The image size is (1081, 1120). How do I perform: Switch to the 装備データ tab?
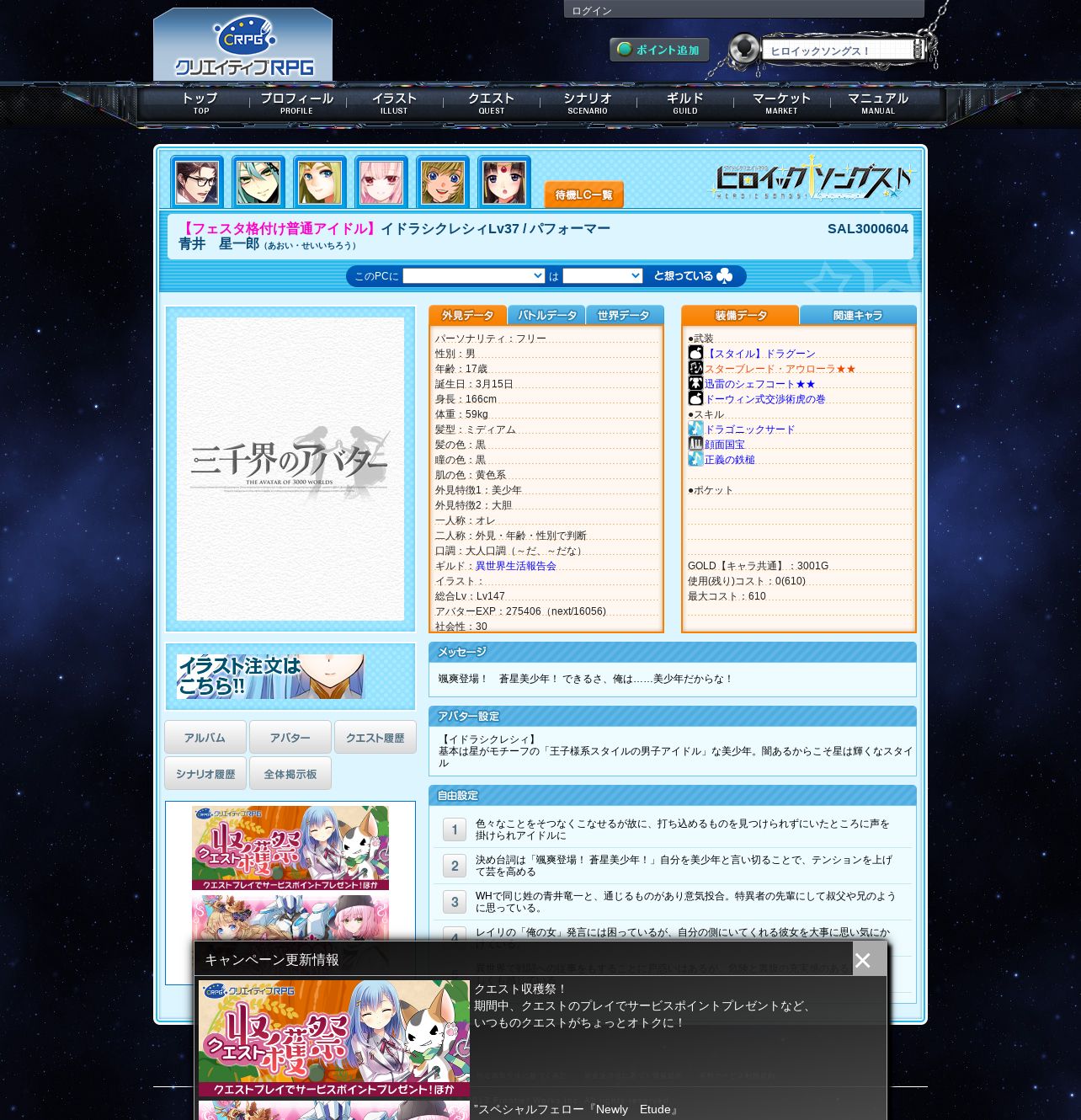tap(741, 315)
